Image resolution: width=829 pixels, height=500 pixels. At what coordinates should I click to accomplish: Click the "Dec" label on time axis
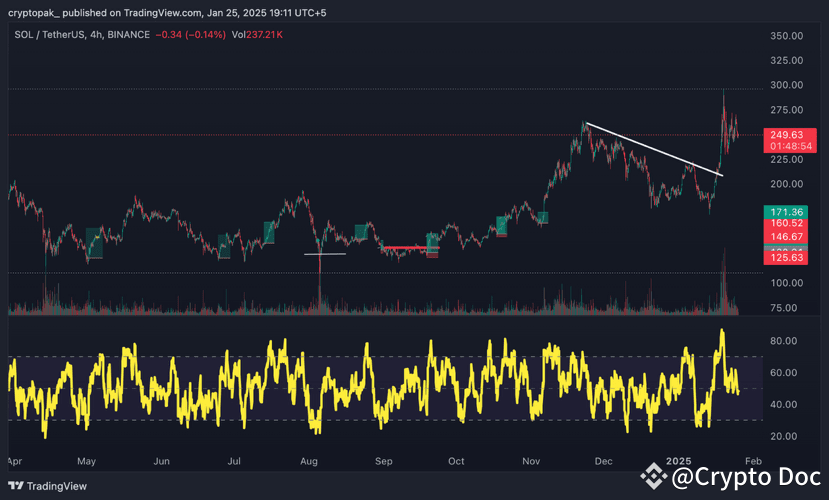point(603,461)
